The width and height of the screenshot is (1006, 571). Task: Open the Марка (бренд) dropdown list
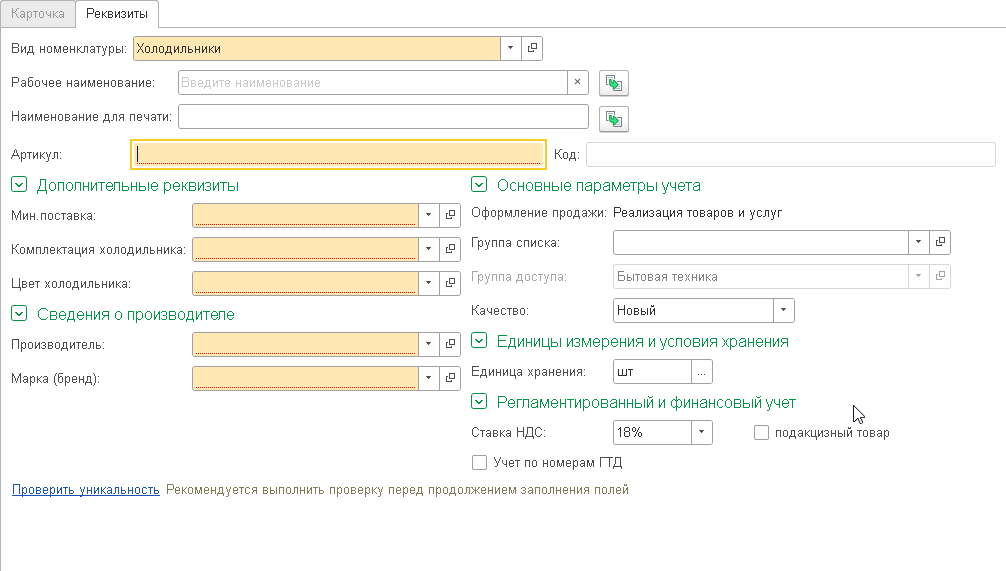point(428,379)
